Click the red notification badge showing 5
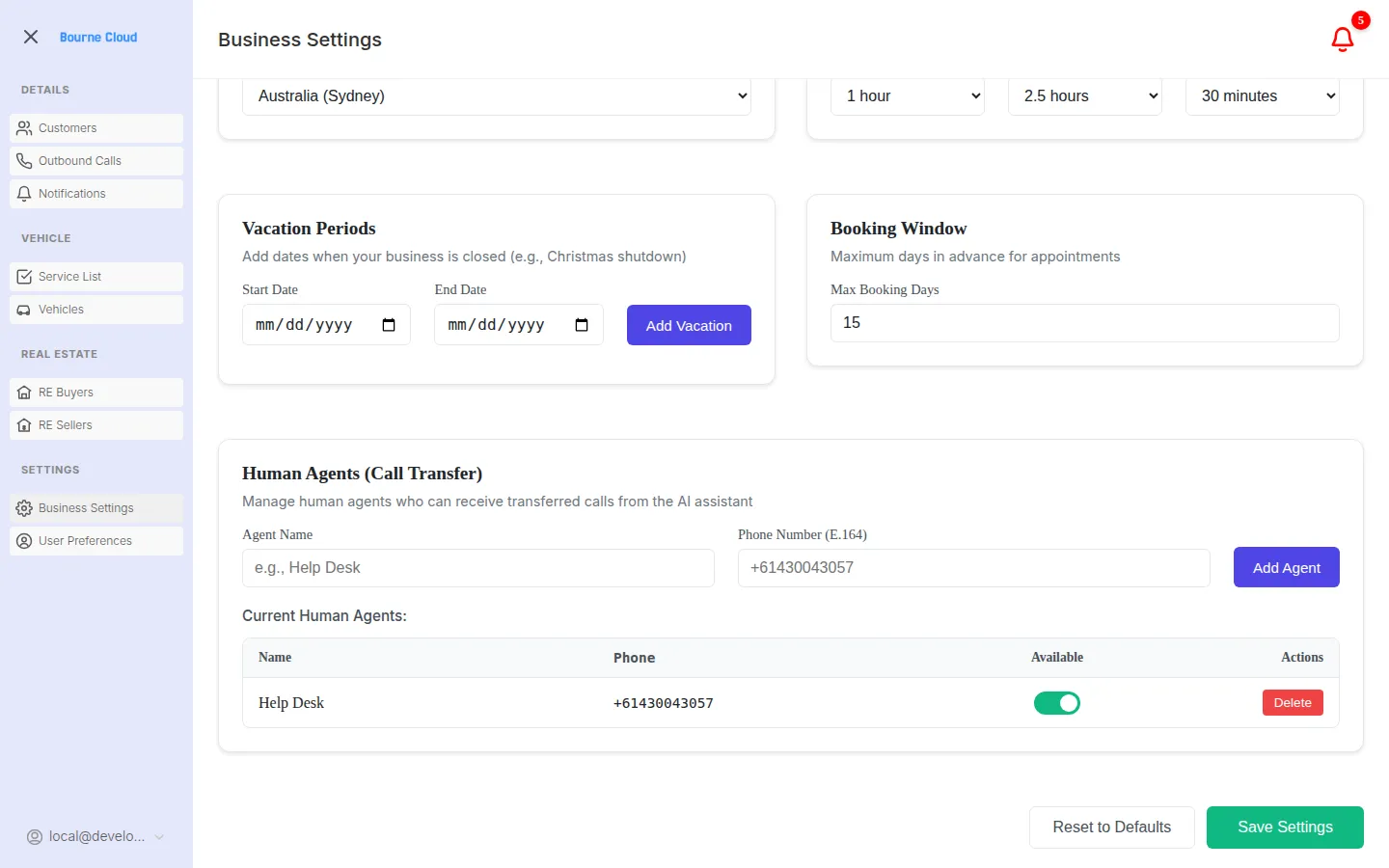Image resolution: width=1389 pixels, height=868 pixels. [1360, 20]
